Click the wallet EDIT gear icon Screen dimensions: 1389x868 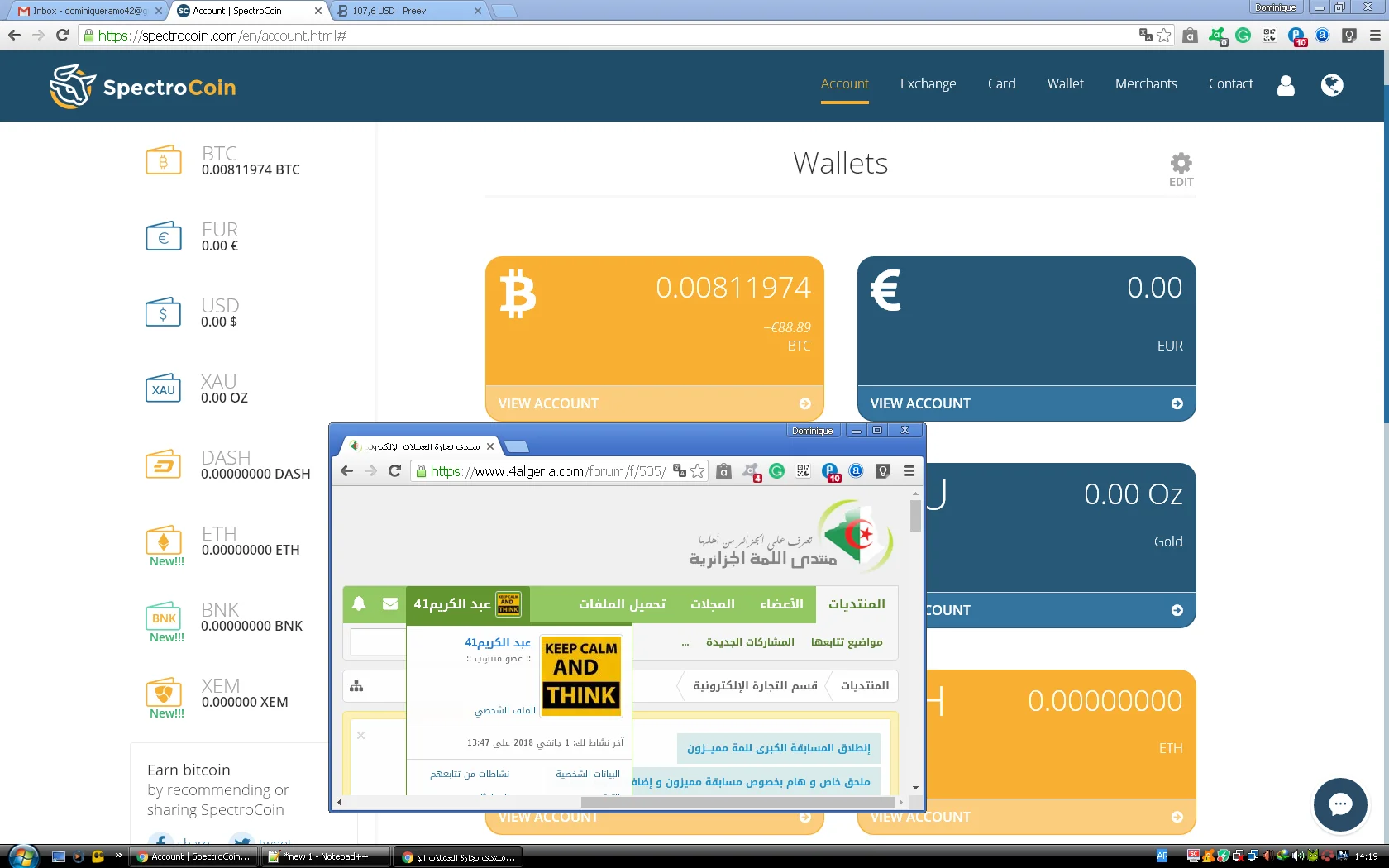[x=1181, y=163]
